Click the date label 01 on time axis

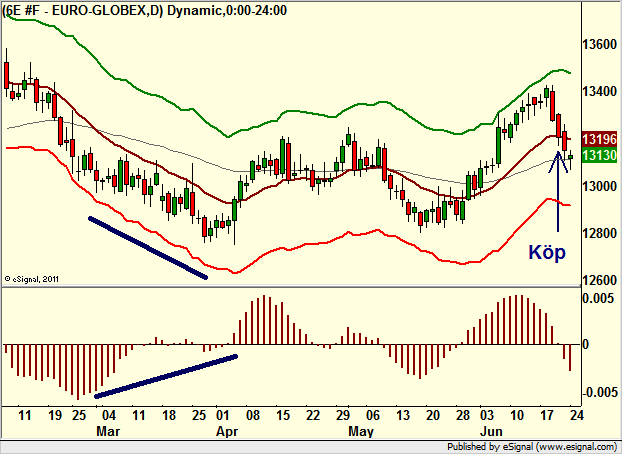point(223,416)
